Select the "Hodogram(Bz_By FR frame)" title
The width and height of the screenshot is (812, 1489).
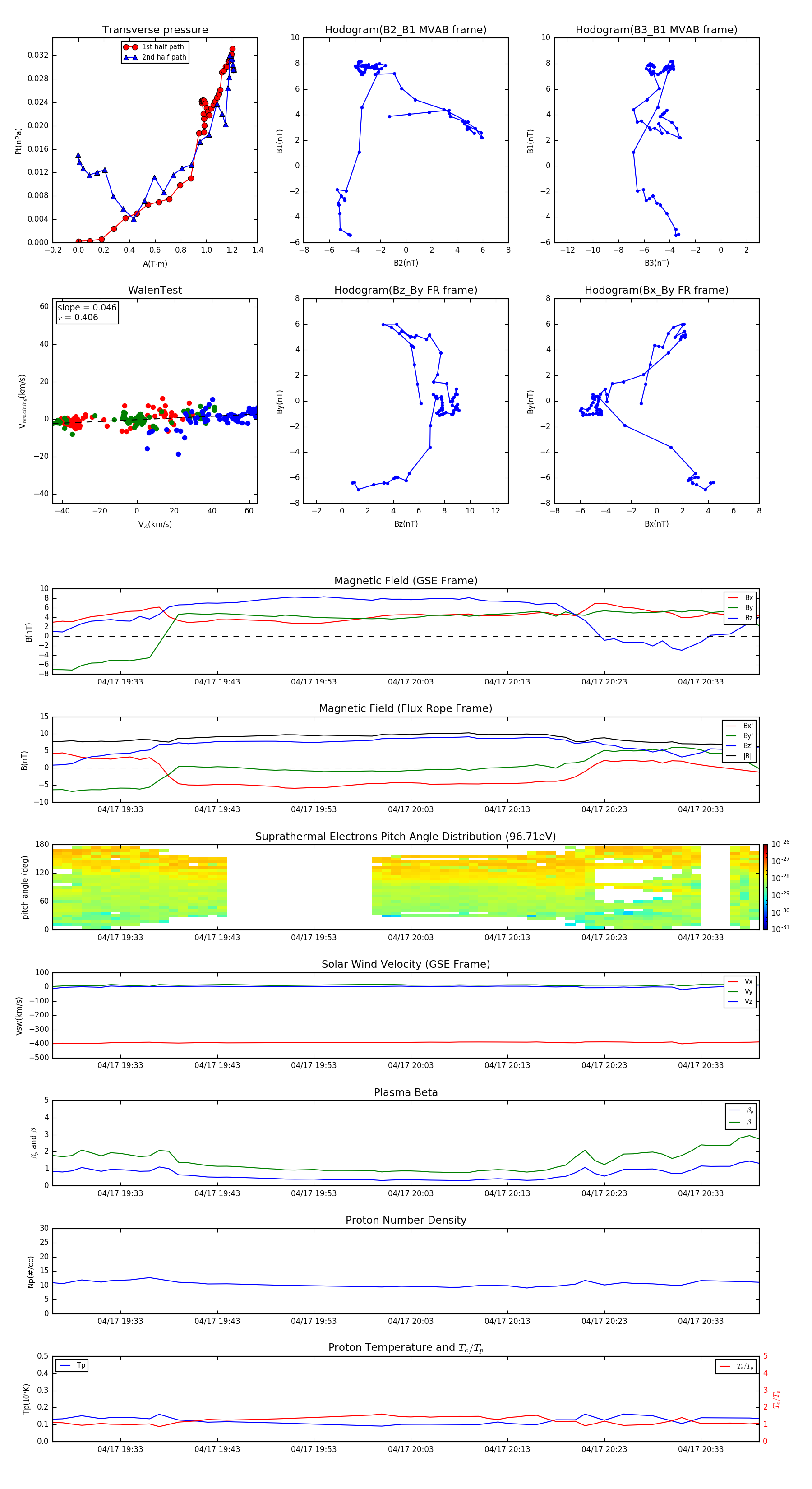[406, 290]
